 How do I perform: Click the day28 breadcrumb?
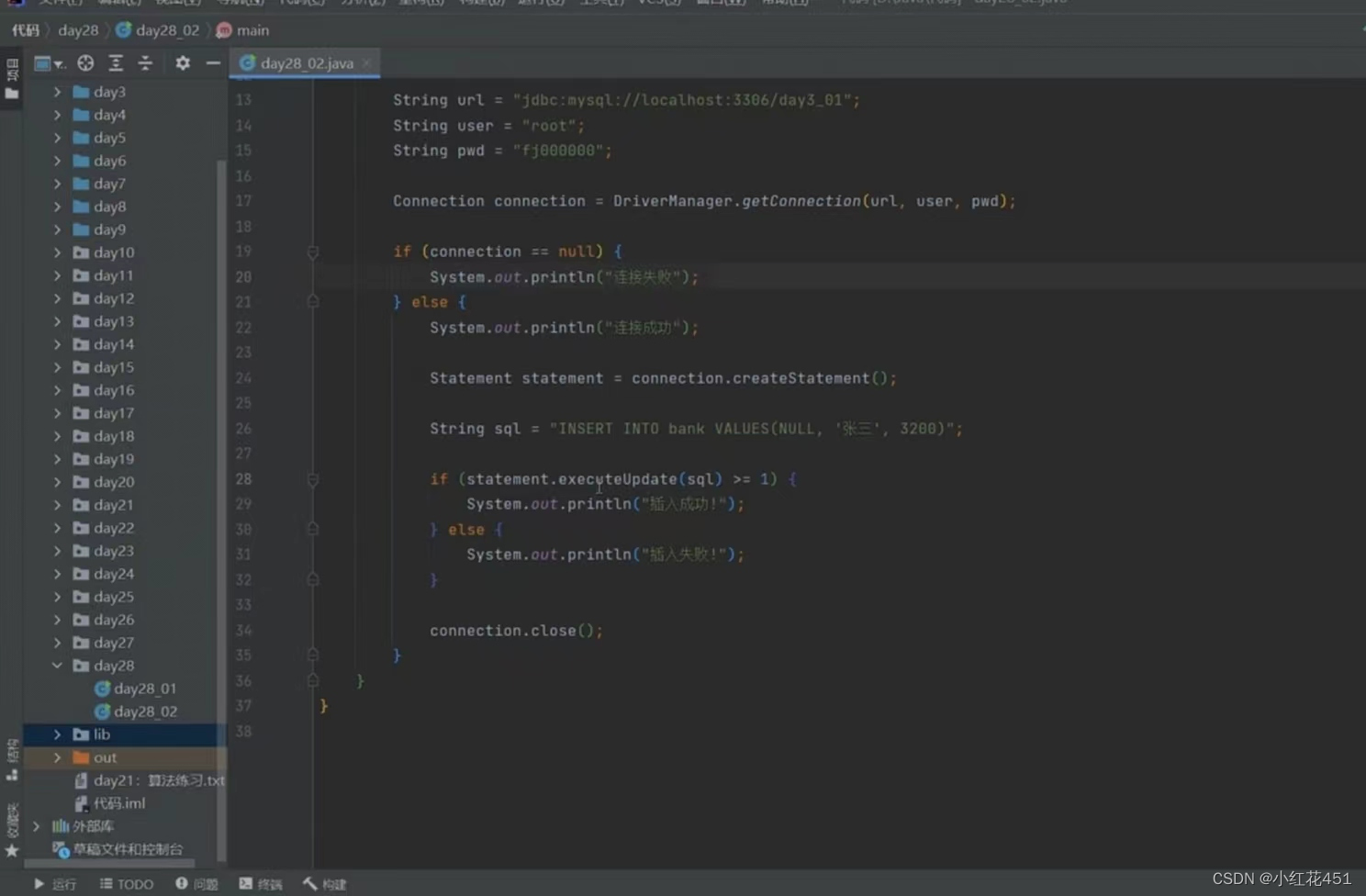78,30
